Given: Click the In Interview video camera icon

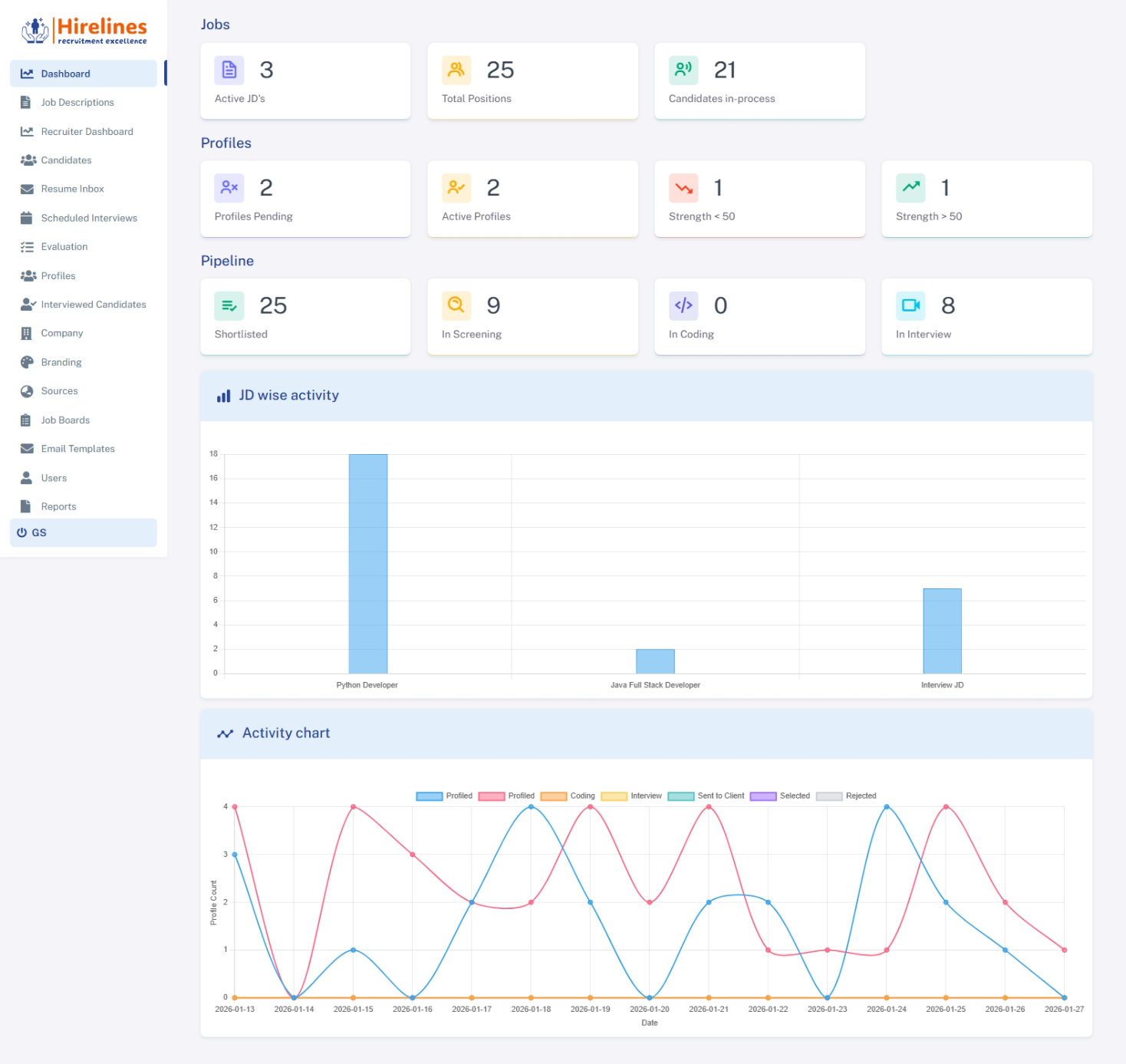Looking at the screenshot, I should click(910, 305).
